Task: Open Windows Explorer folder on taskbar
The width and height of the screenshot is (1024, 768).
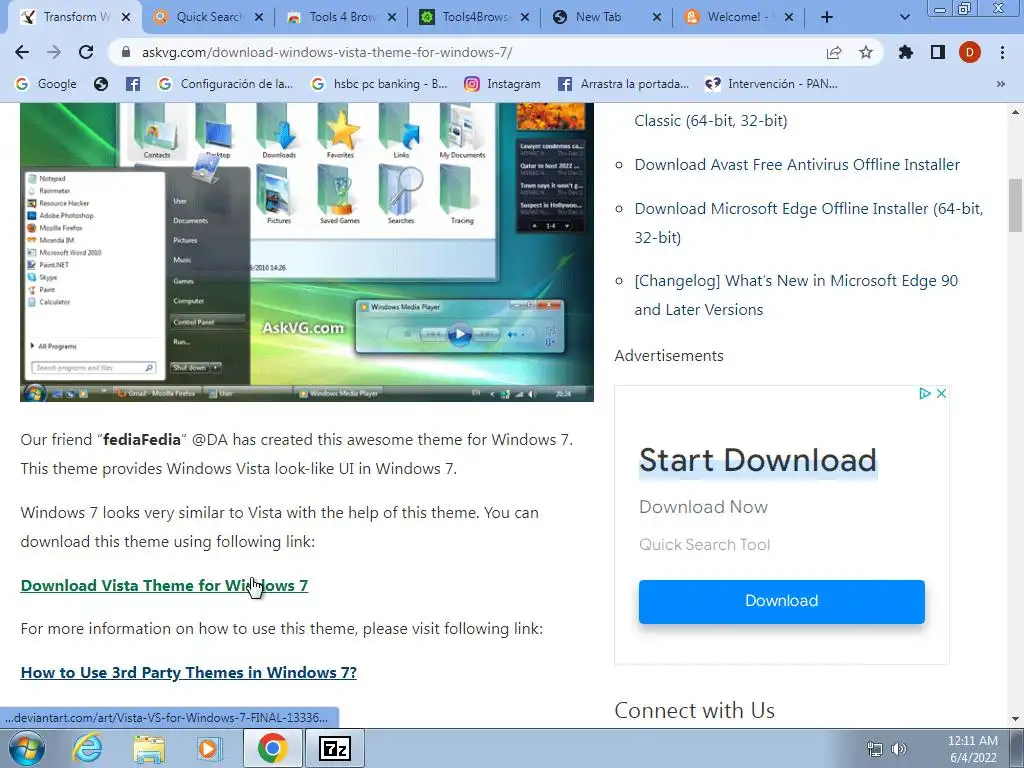Action: coord(149,748)
